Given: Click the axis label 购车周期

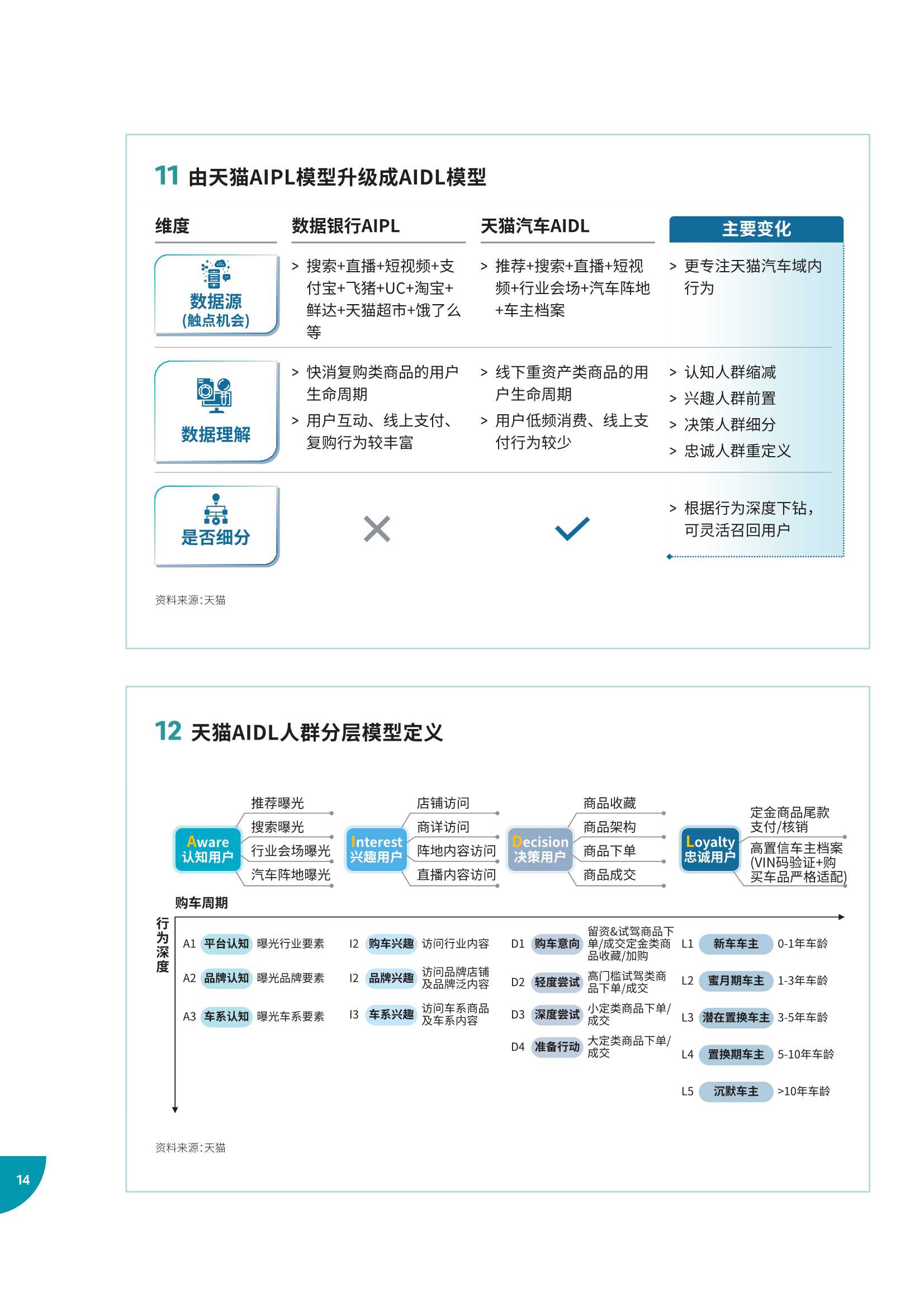Looking at the screenshot, I should (201, 903).
